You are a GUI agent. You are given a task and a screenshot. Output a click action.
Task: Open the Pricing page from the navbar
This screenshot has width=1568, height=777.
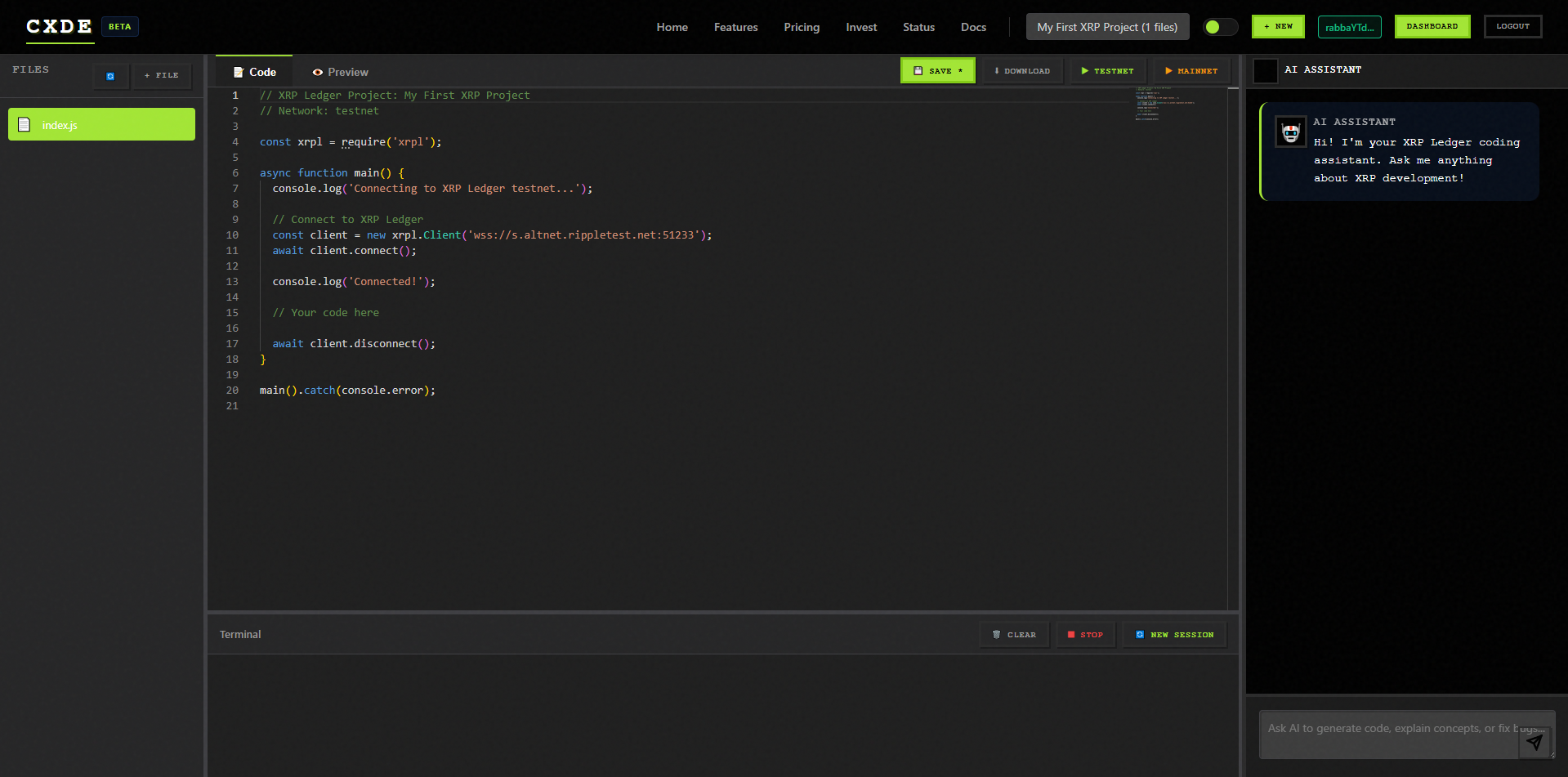801,27
